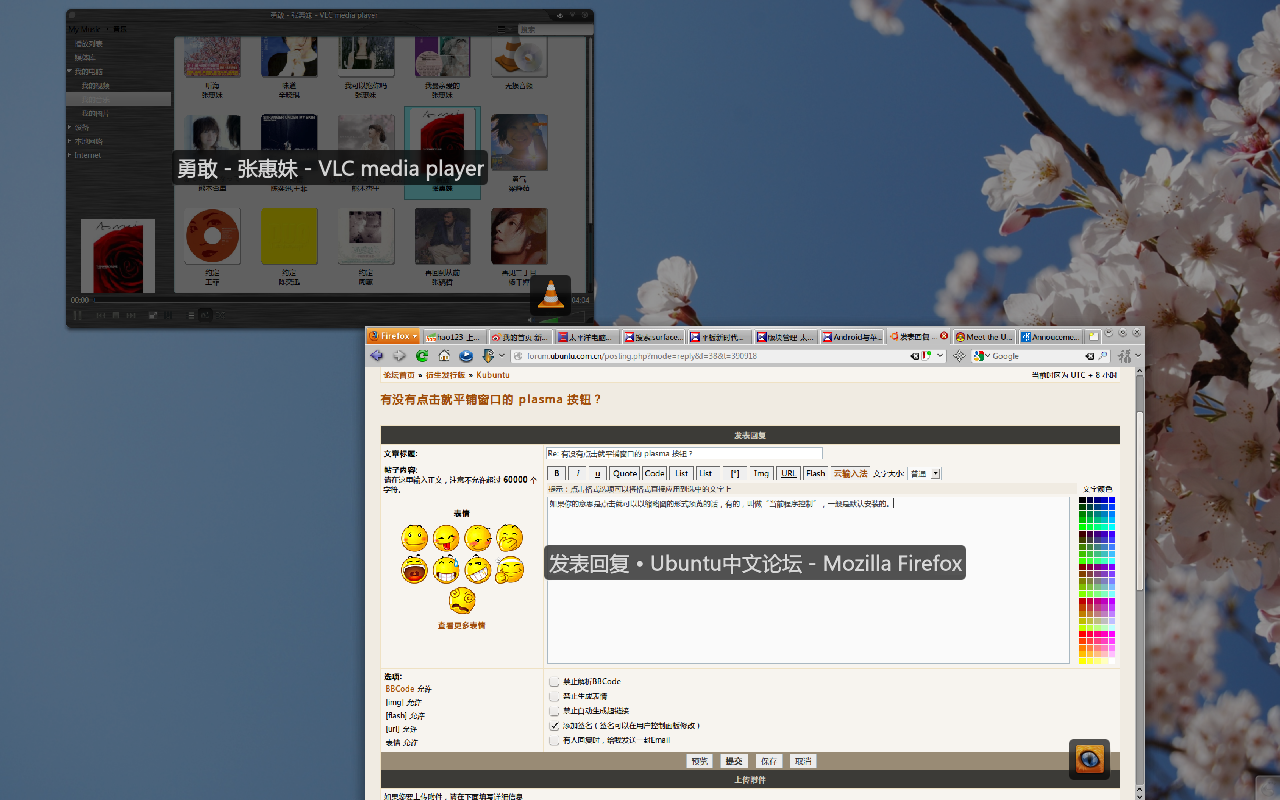Open VLC extended settings button

coord(168,315)
